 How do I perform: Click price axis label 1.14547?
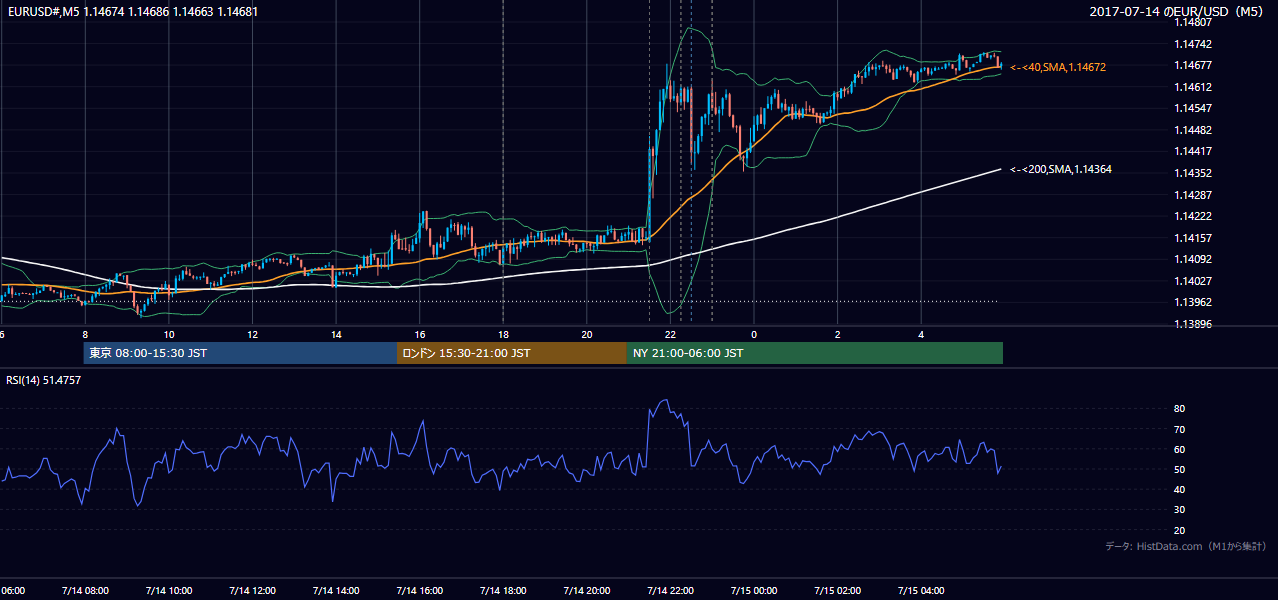[x=1192, y=108]
